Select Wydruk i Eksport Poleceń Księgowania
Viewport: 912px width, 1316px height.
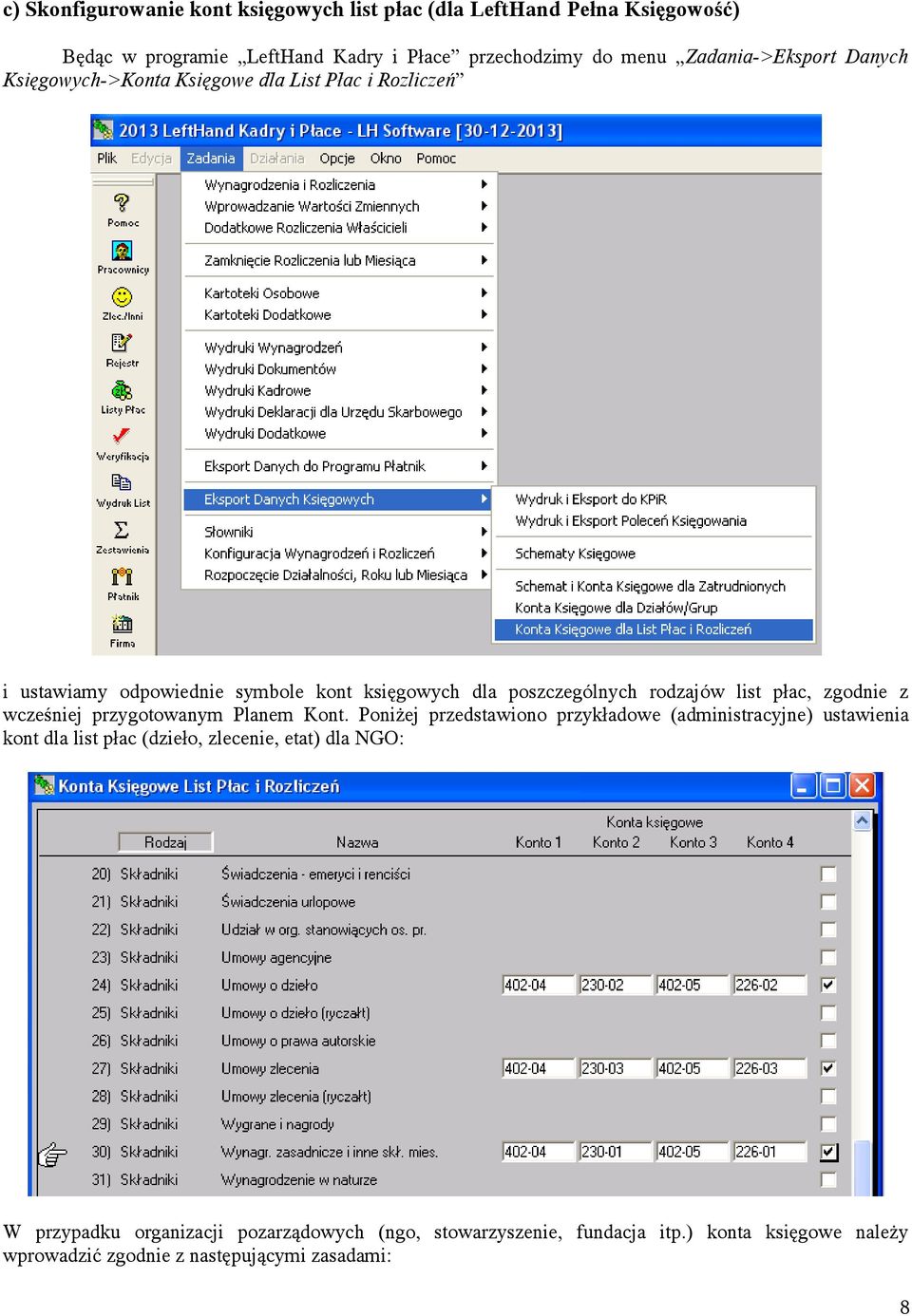pyautogui.click(x=654, y=521)
